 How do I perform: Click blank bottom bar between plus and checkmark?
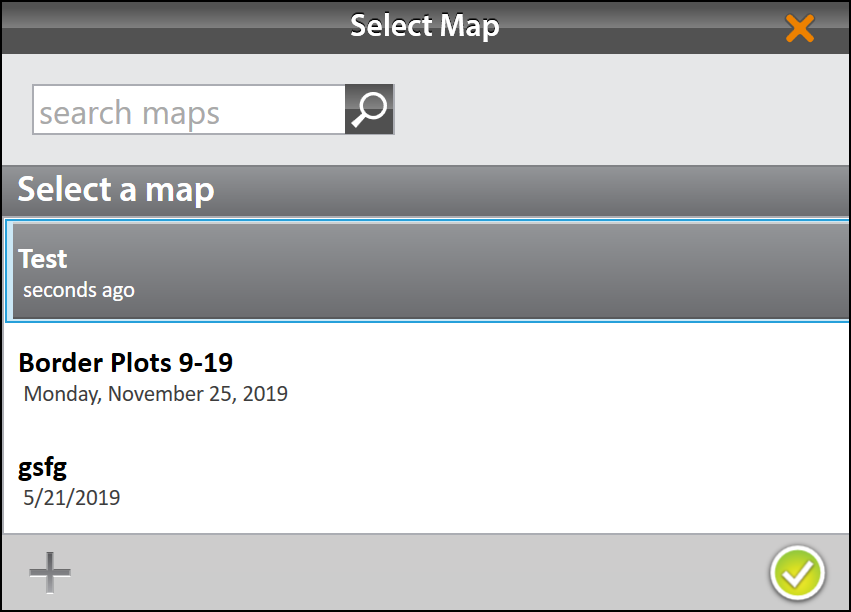[420, 573]
